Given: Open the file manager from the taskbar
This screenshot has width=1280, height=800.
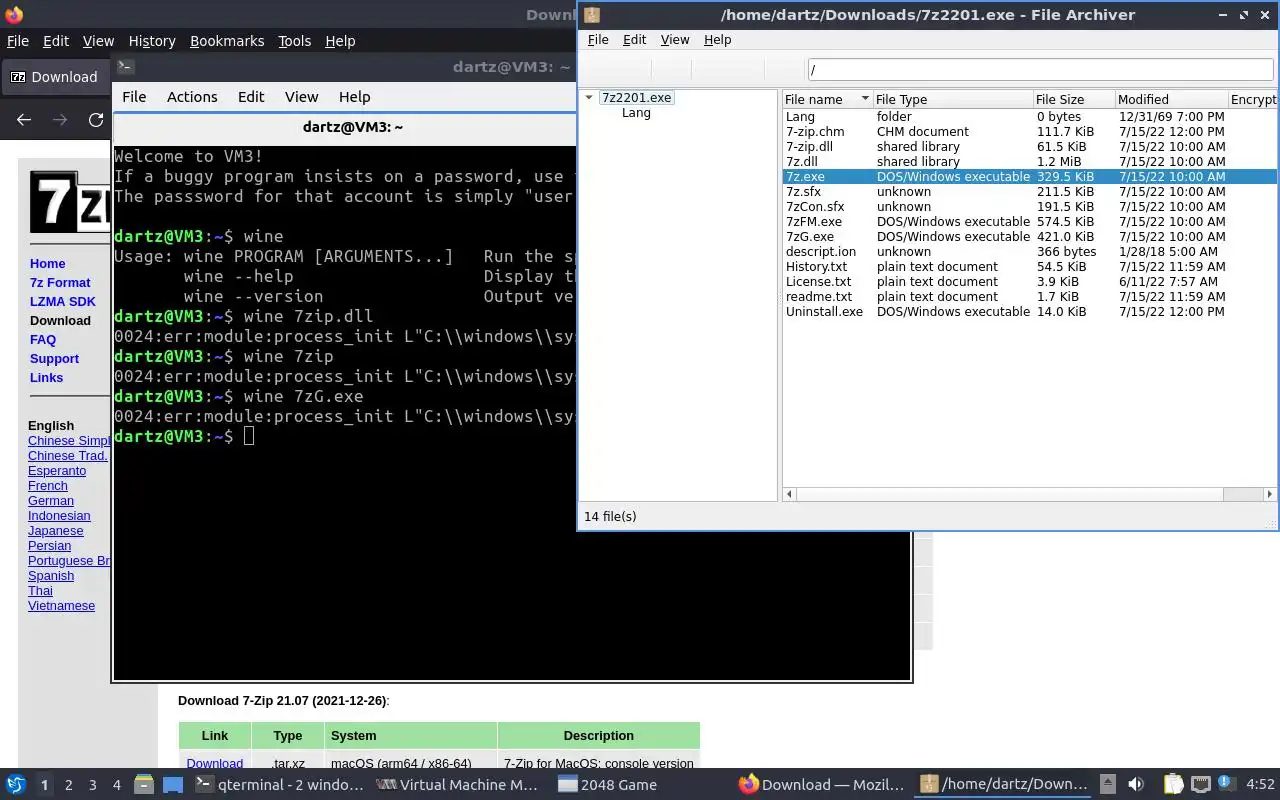Looking at the screenshot, I should click(143, 785).
